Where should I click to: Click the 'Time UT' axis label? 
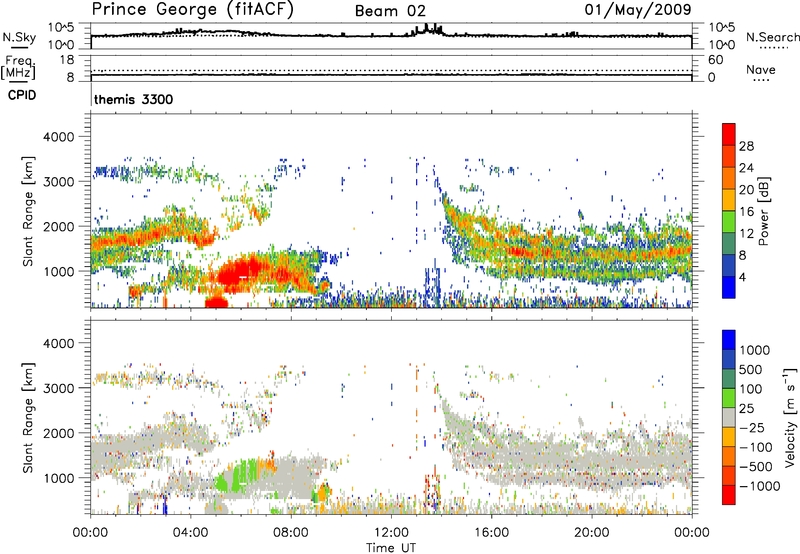pos(391,548)
